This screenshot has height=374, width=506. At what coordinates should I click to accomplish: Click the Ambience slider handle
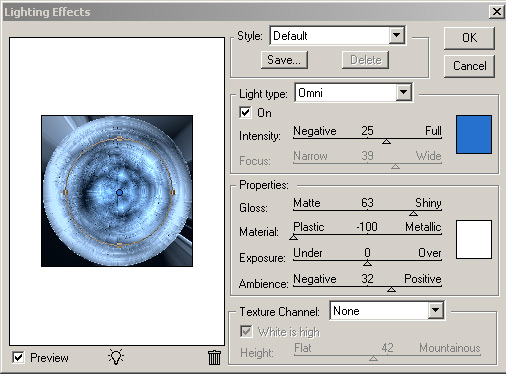[x=391, y=289]
